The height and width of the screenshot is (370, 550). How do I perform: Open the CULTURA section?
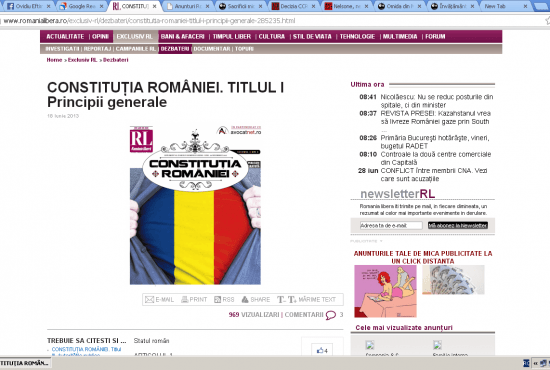[272, 36]
